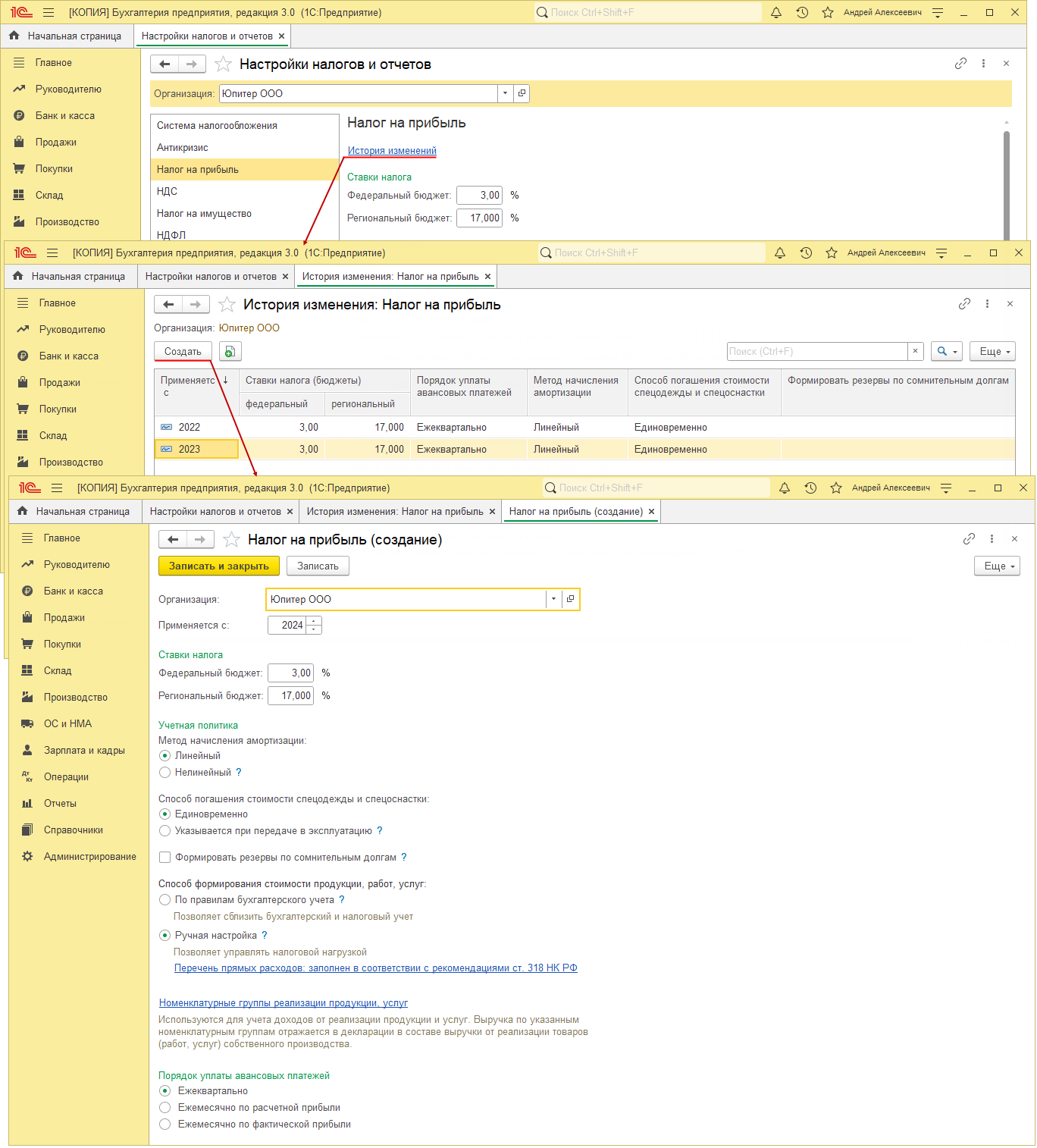
Task: Select 'Ручная настройка' cost formation option
Action: (x=164, y=936)
